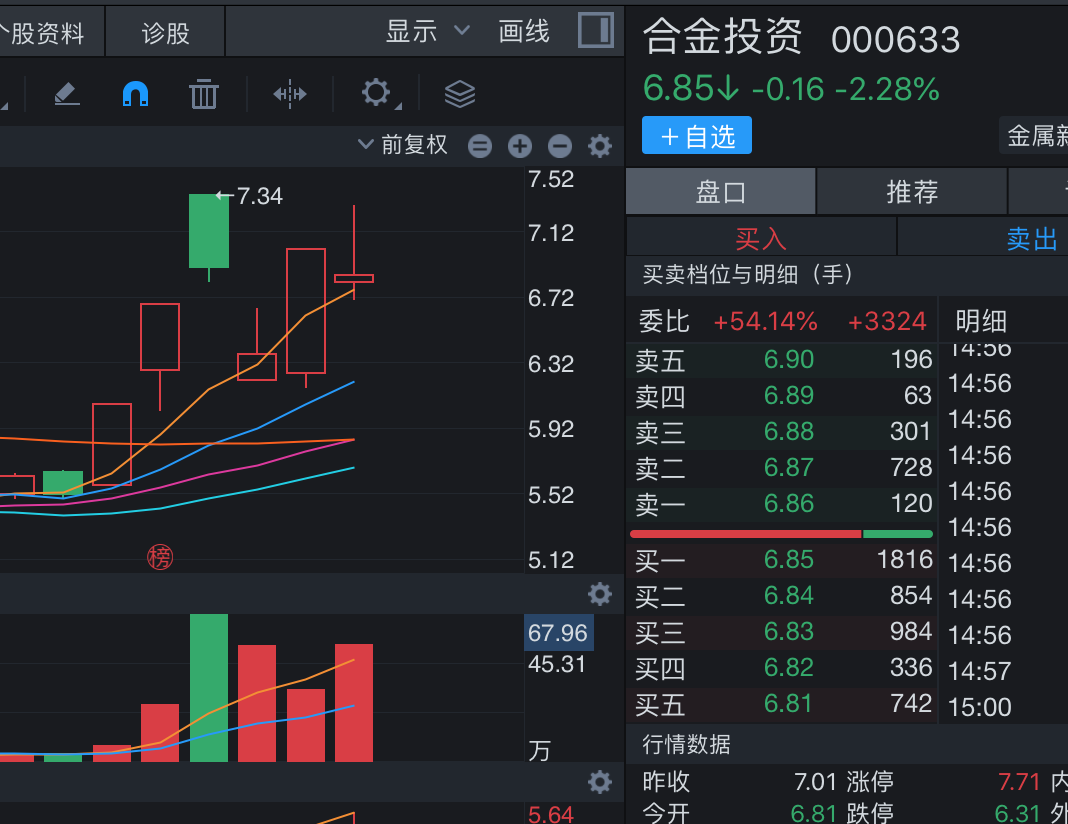Click the red 榜 marker on chart

point(160,558)
